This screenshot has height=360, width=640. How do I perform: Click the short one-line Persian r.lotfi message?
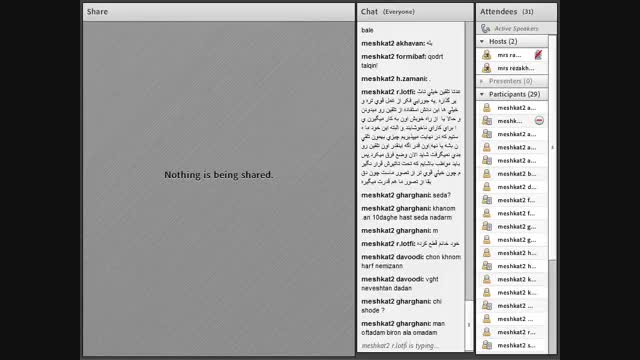click(x=411, y=244)
